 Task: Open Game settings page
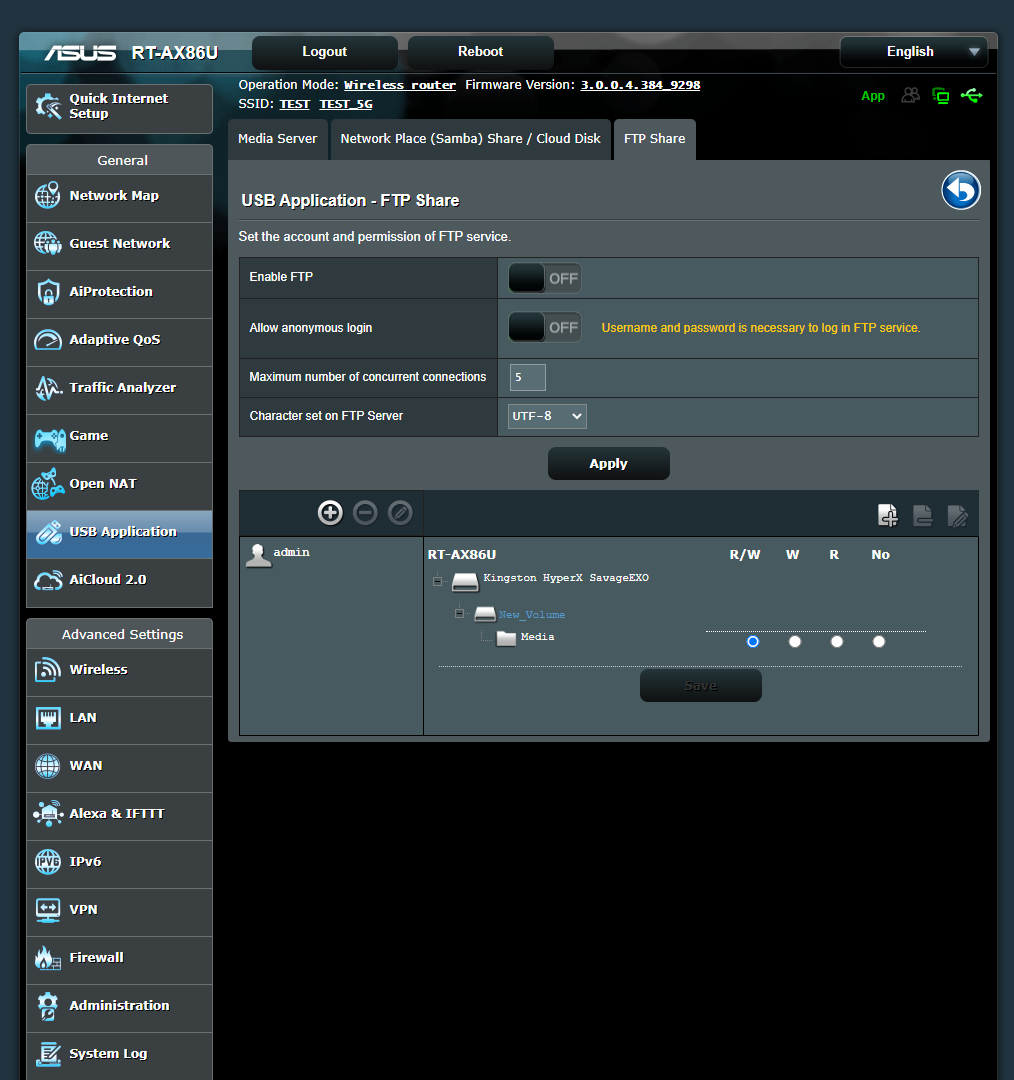point(119,438)
